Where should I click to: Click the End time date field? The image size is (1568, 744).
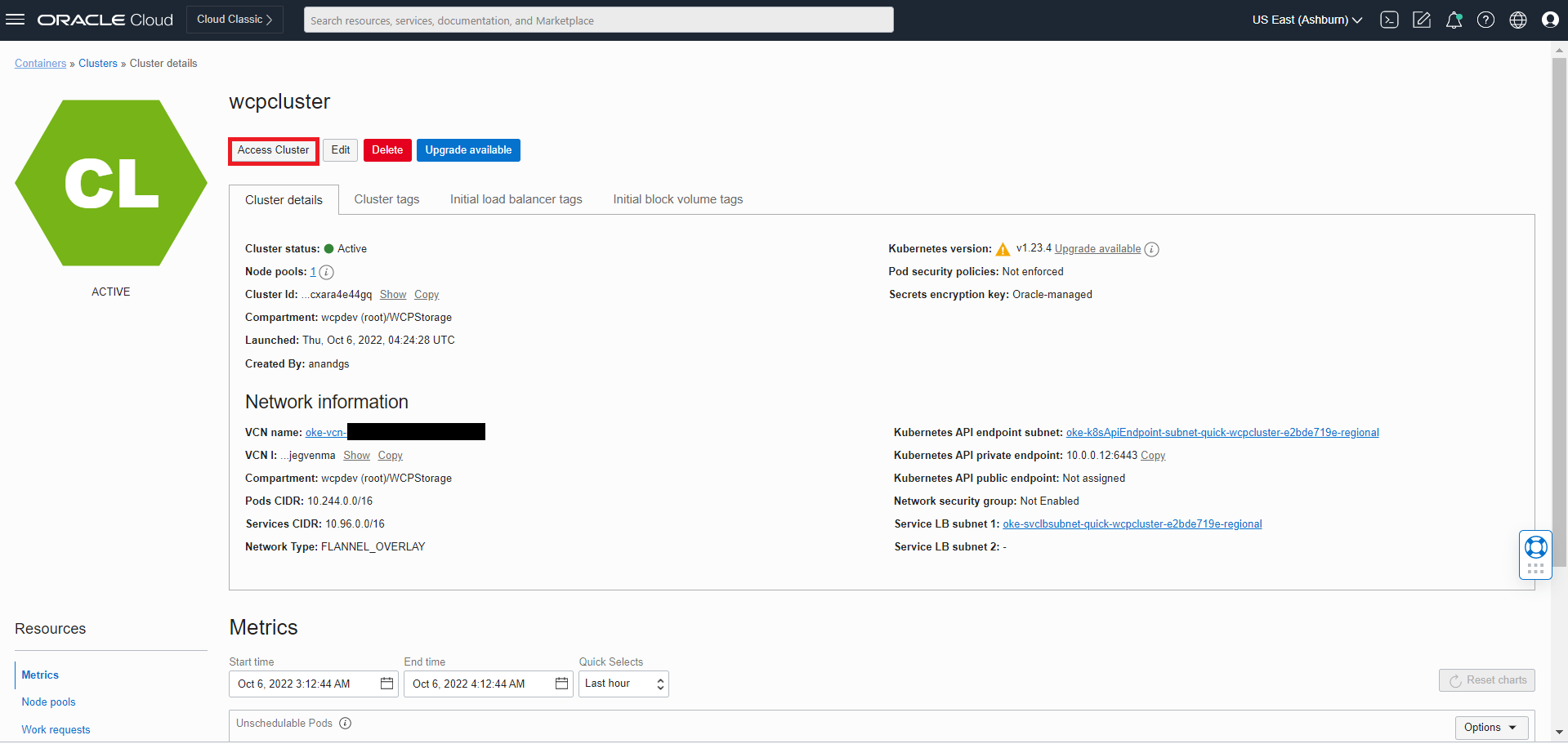(x=489, y=684)
